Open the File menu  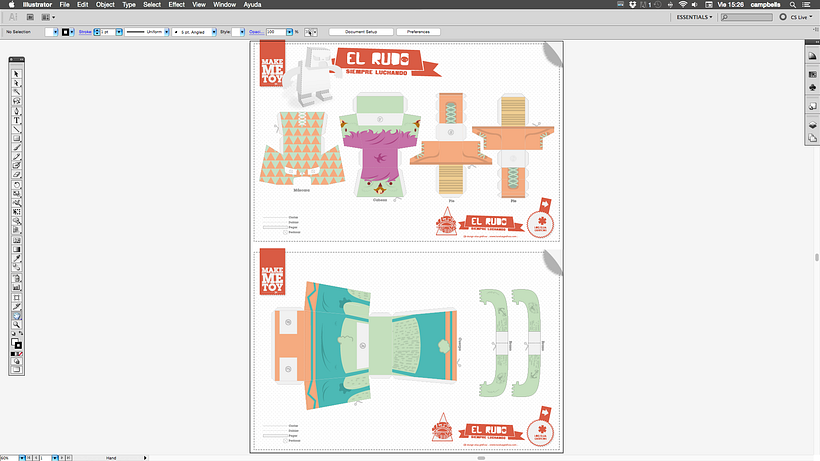coord(64,5)
